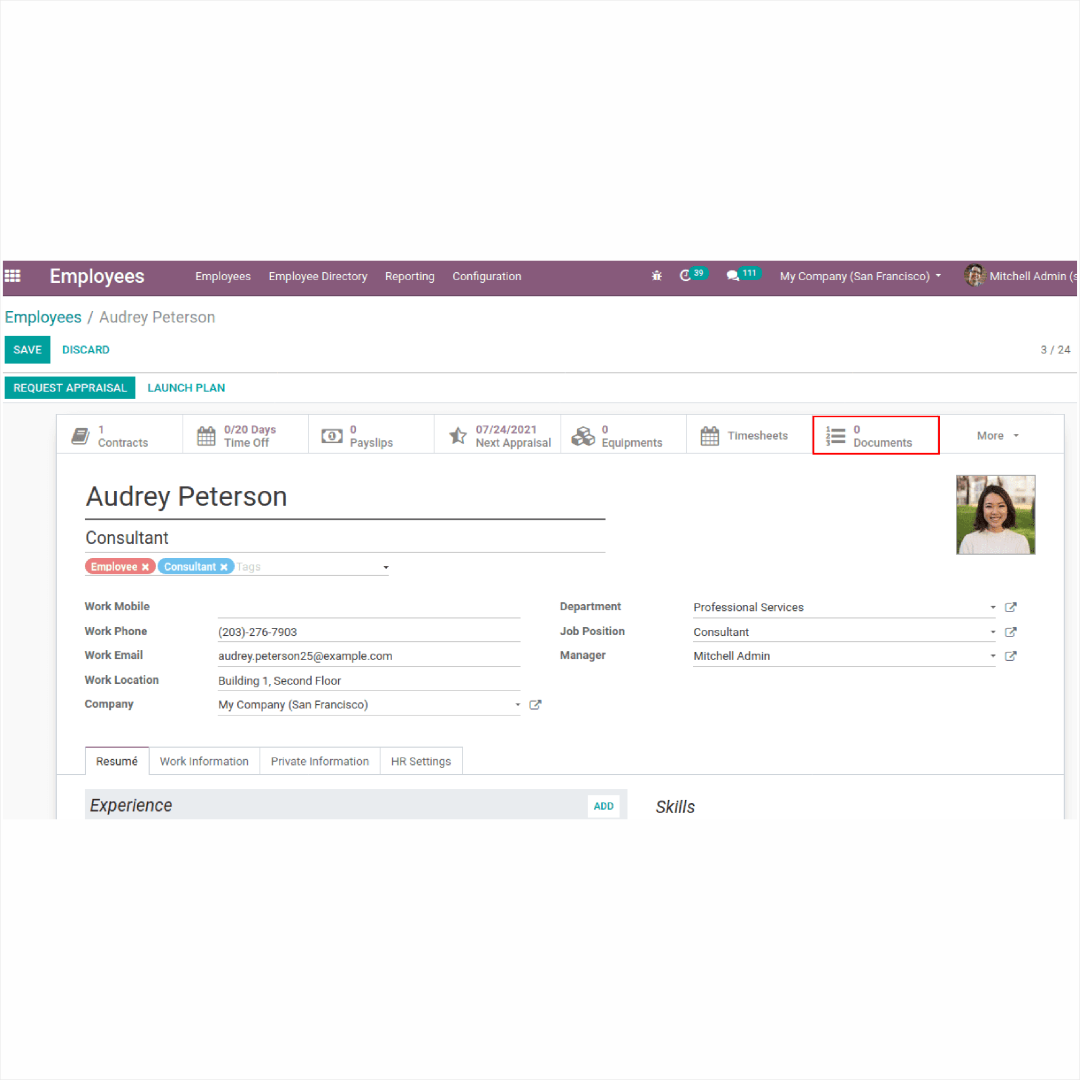The image size is (1080, 1080).
Task: Remove the Consultant tag
Action: pyautogui.click(x=224, y=566)
